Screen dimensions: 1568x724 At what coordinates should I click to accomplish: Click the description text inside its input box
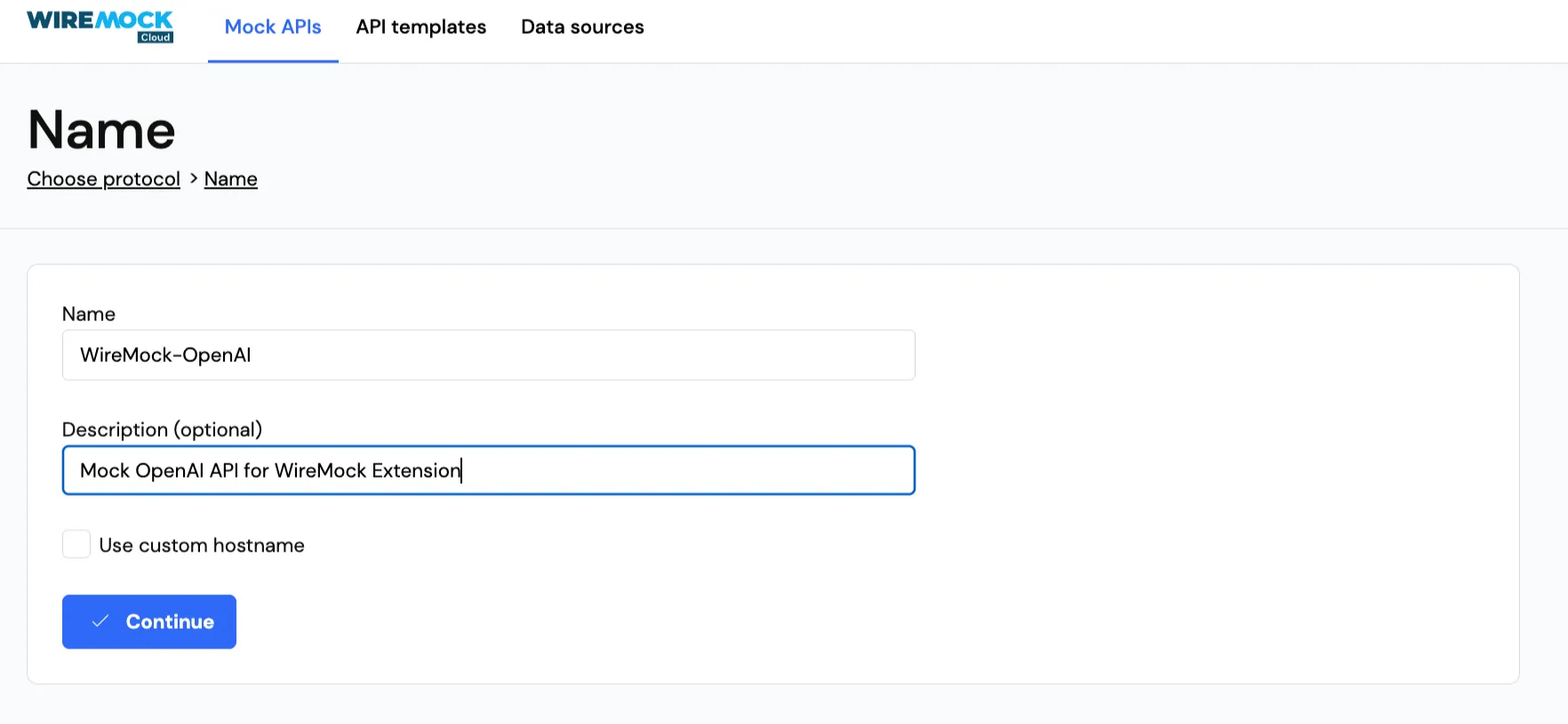click(269, 470)
